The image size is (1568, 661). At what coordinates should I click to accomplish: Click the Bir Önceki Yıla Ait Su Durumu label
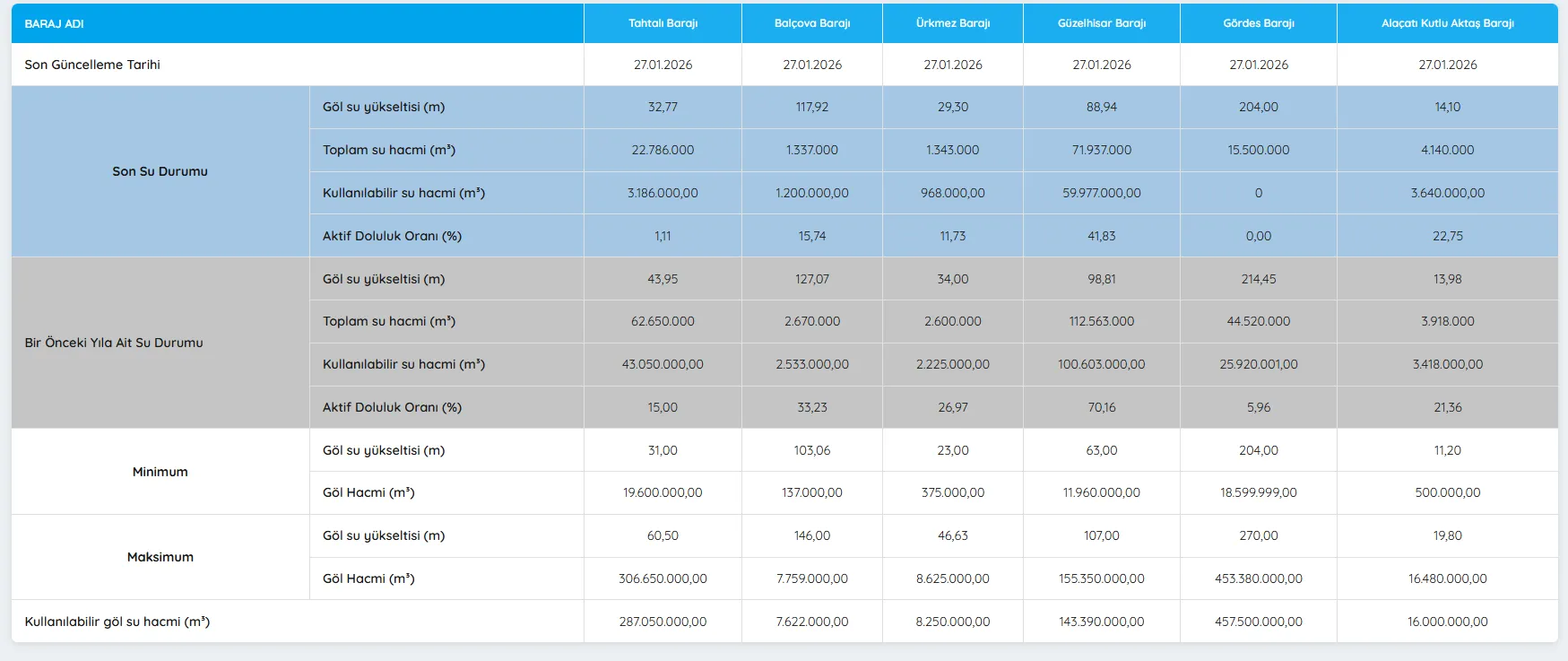click(114, 343)
